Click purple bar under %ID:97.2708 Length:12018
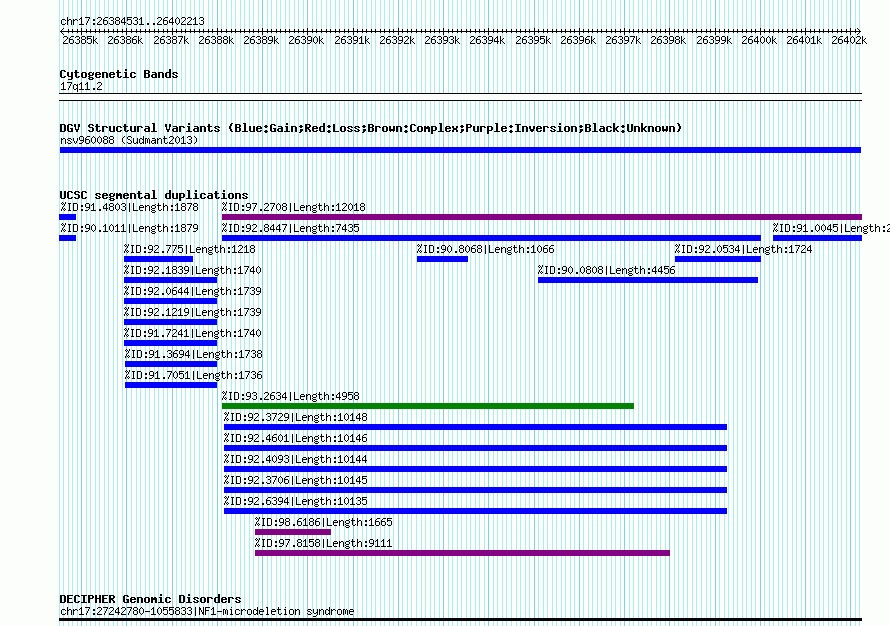 (x=541, y=217)
